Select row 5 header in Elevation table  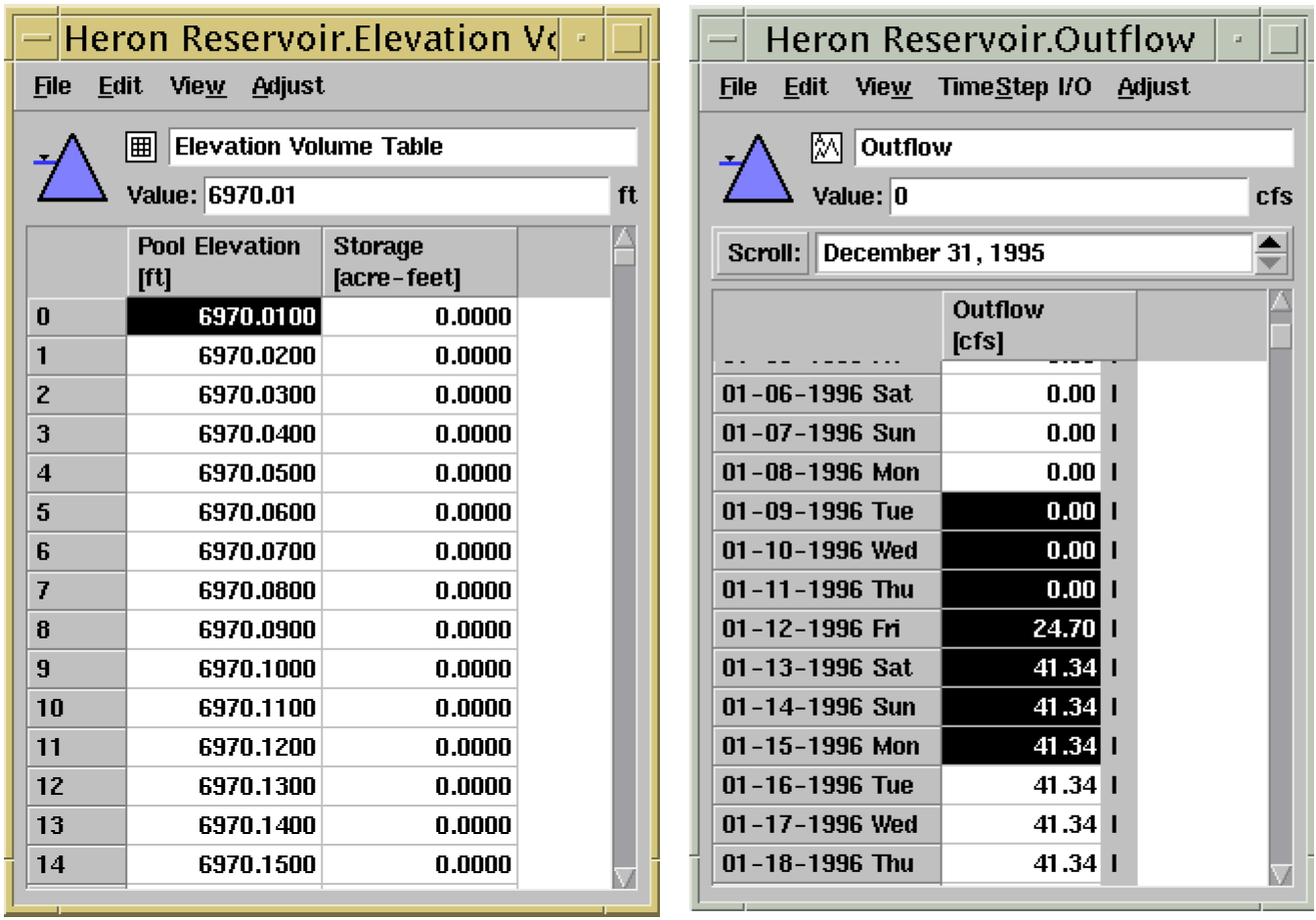(x=76, y=512)
